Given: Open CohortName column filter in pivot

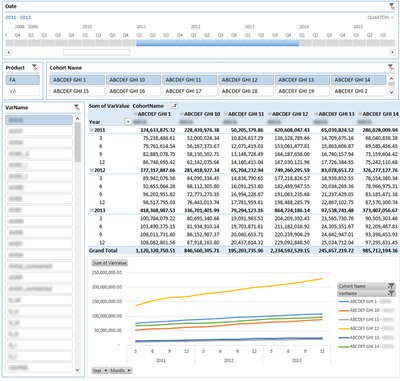Looking at the screenshot, I should coord(174,106).
